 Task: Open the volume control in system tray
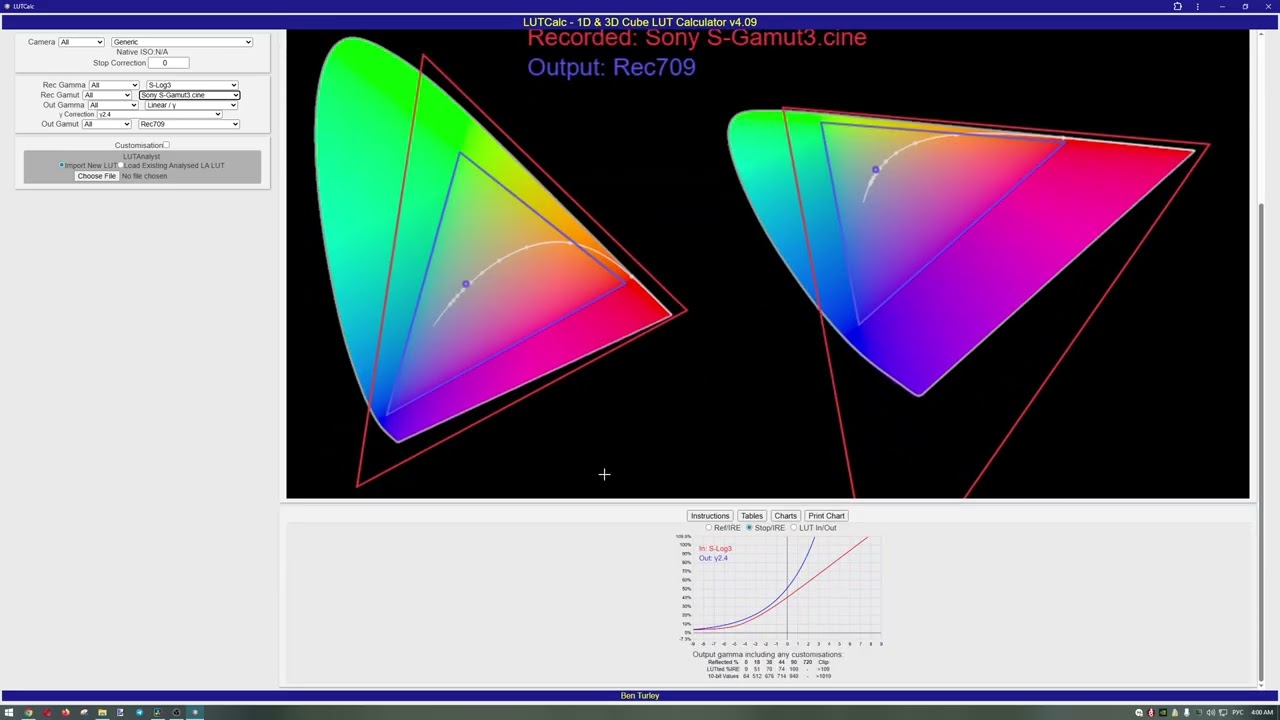point(1210,713)
